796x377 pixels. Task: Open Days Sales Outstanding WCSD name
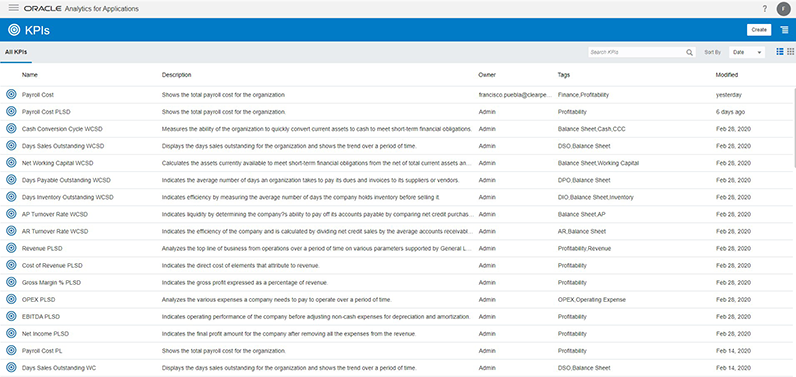[63, 146]
